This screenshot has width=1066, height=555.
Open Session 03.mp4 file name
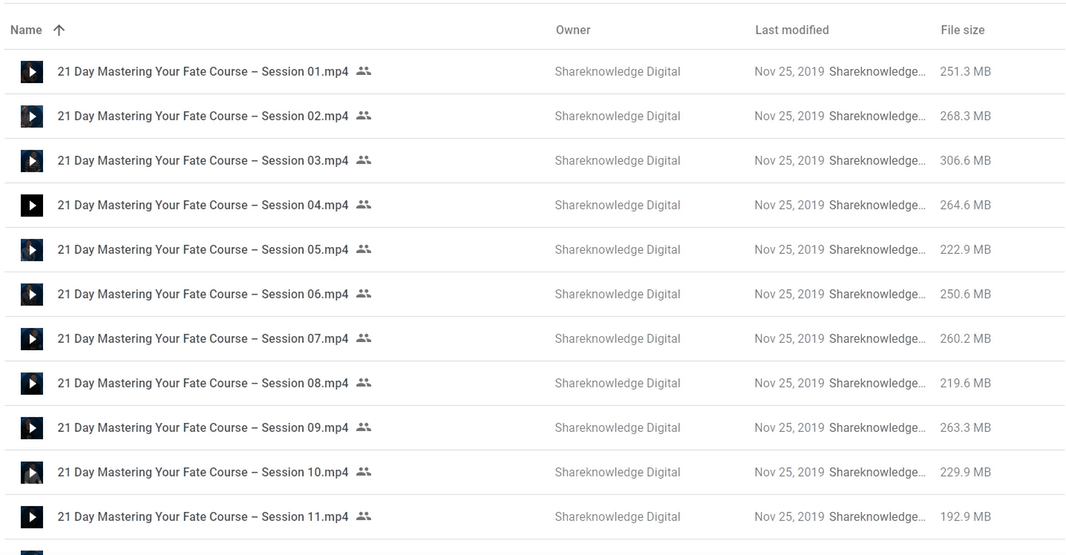(203, 161)
